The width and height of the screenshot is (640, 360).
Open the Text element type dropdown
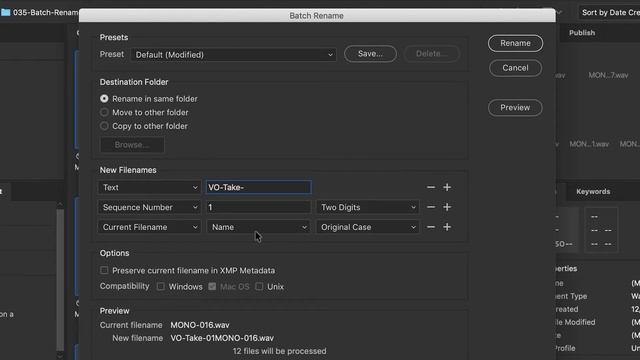149,187
